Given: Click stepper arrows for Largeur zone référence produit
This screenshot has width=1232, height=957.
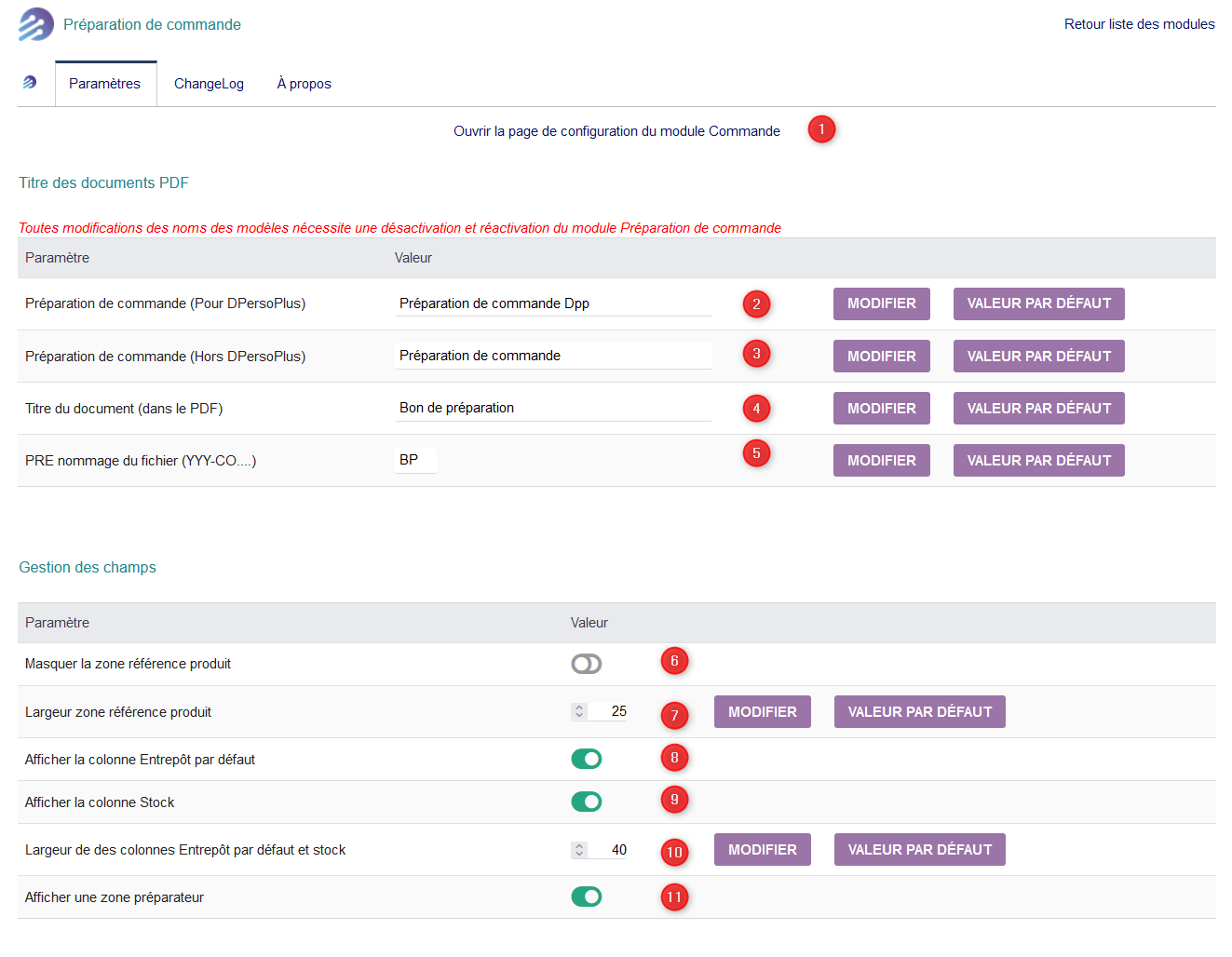Looking at the screenshot, I should point(579,712).
